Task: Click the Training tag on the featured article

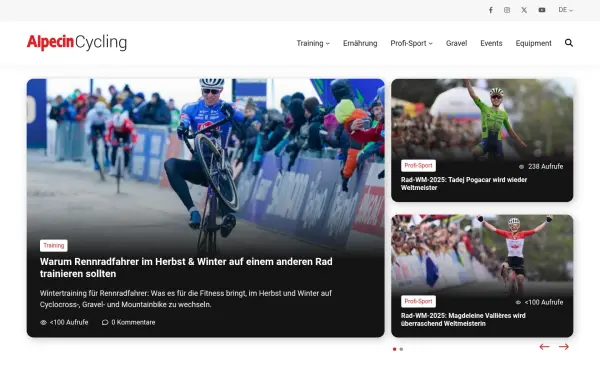Action: 54,246
